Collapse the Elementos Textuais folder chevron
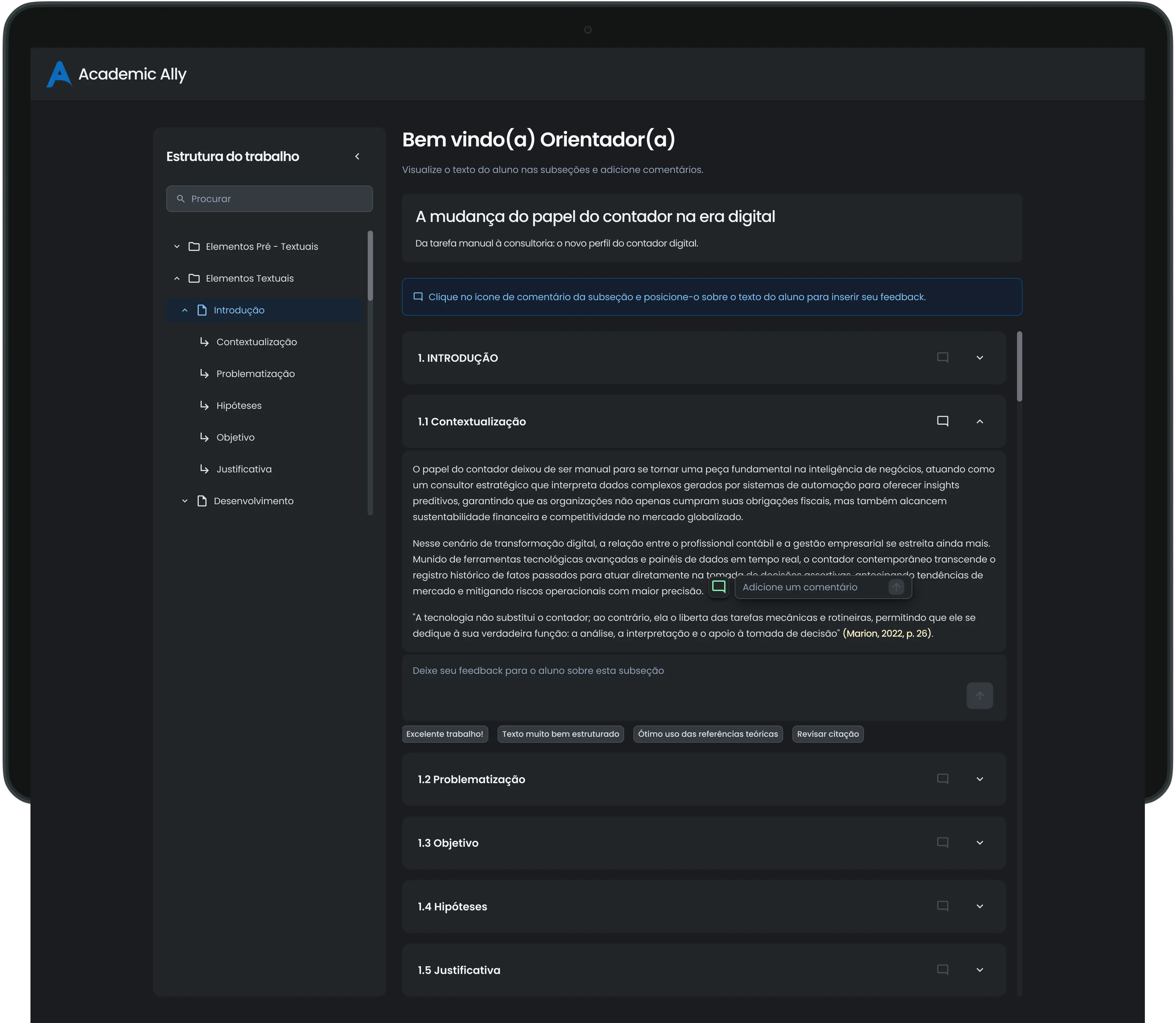Image resolution: width=1176 pixels, height=1023 pixels. (177, 279)
